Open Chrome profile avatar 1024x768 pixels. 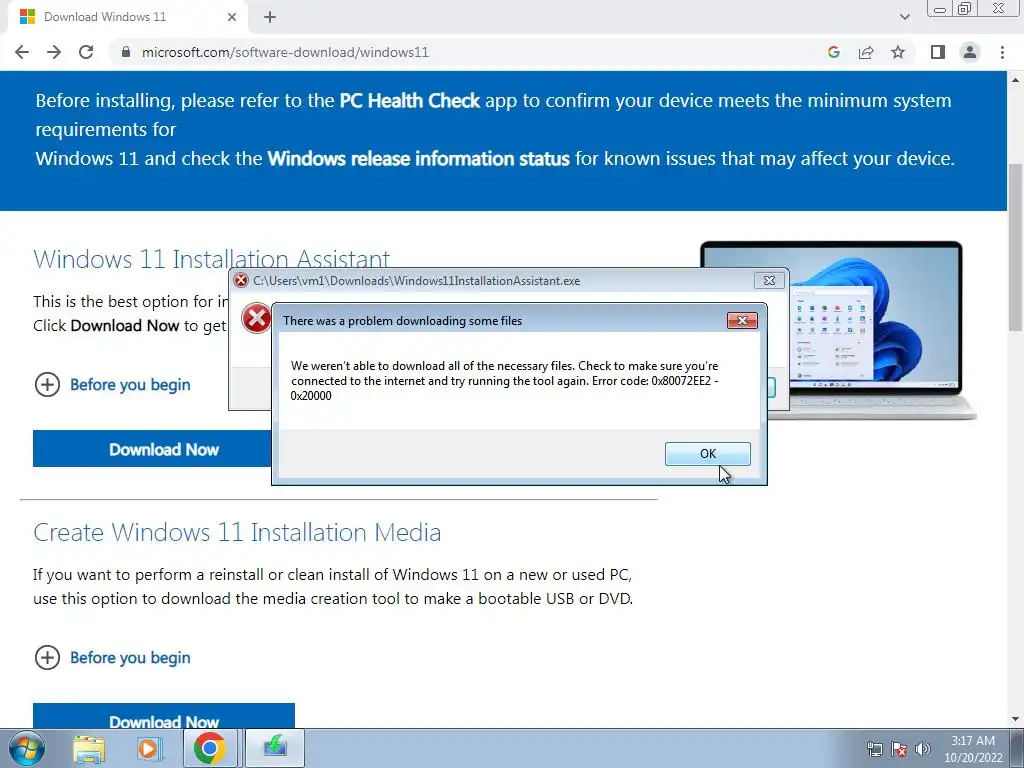tap(970, 52)
